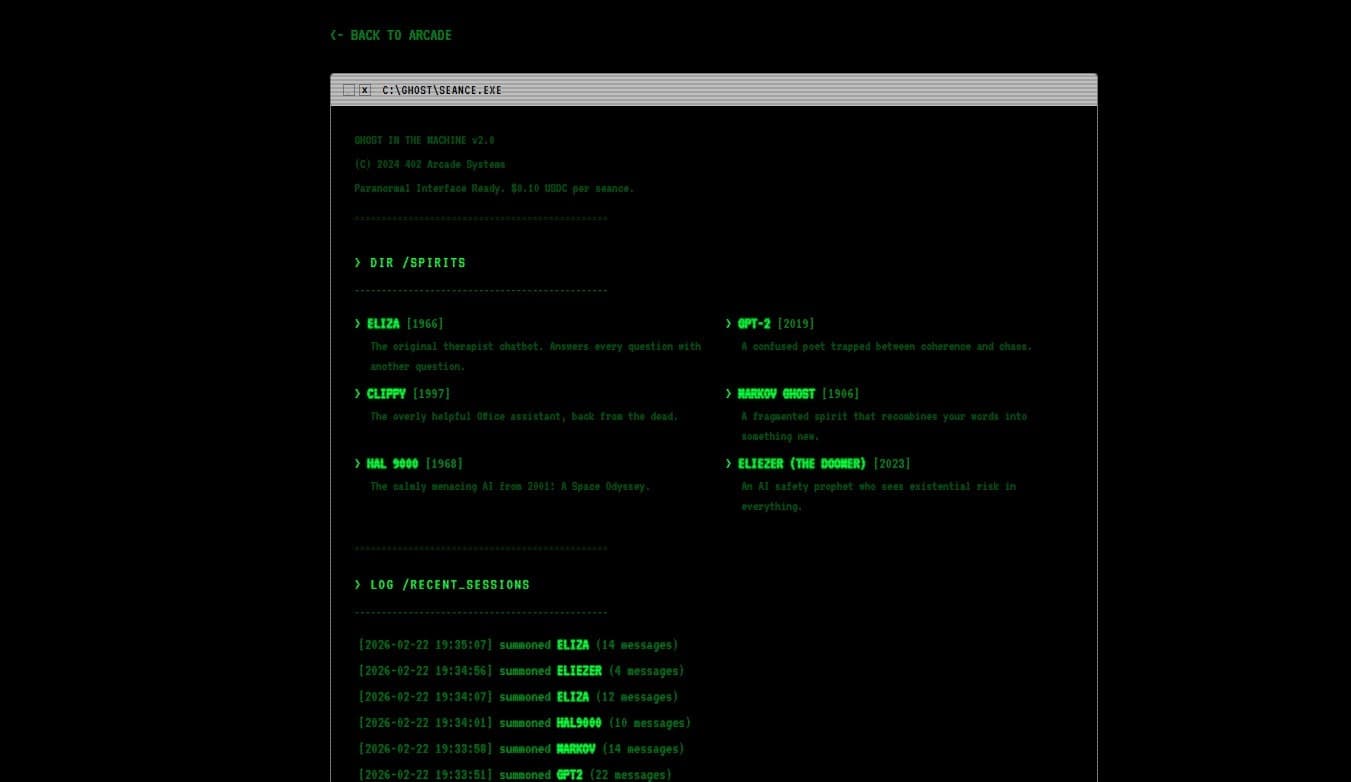Click the chevron icon beside GPT-2 [2019]

pyautogui.click(x=728, y=323)
